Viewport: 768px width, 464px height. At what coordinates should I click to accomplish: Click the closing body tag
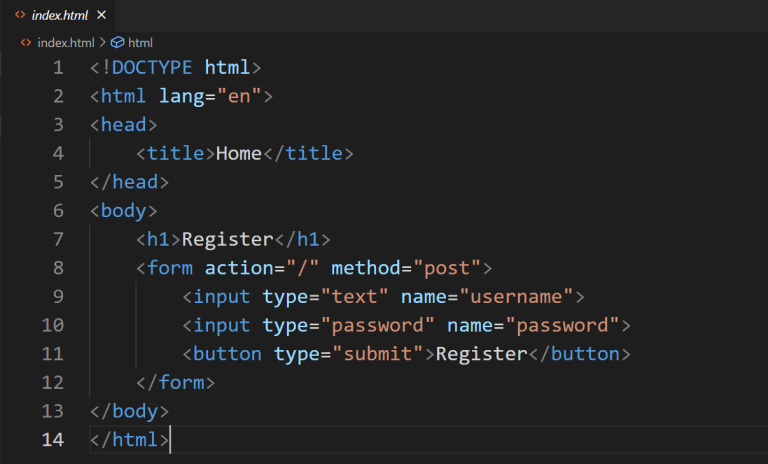coord(129,412)
